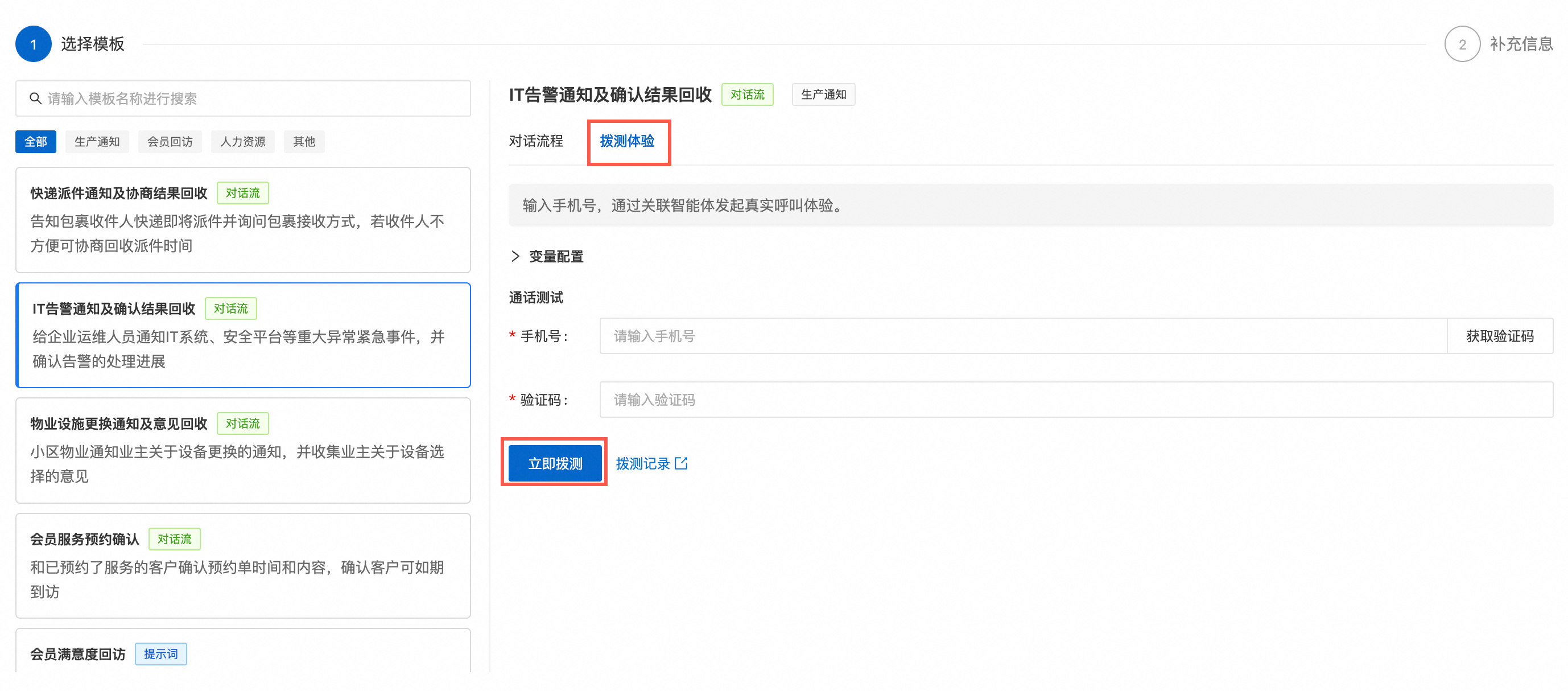Select the IT告警通知及确认结果回收 template card

click(244, 335)
